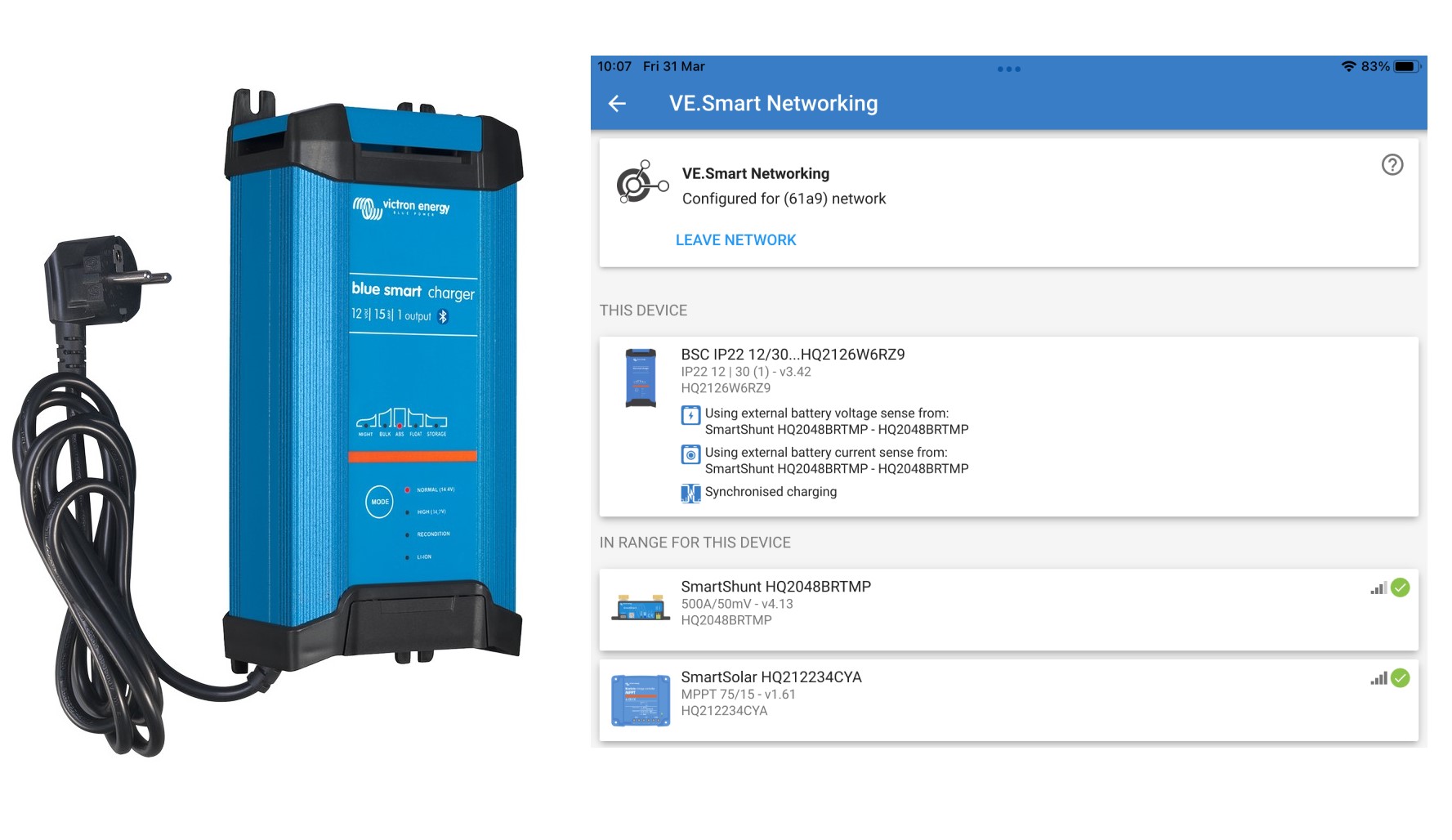The width and height of the screenshot is (1452, 840).
Task: Click the charge stage diagram on charger
Action: point(402,422)
